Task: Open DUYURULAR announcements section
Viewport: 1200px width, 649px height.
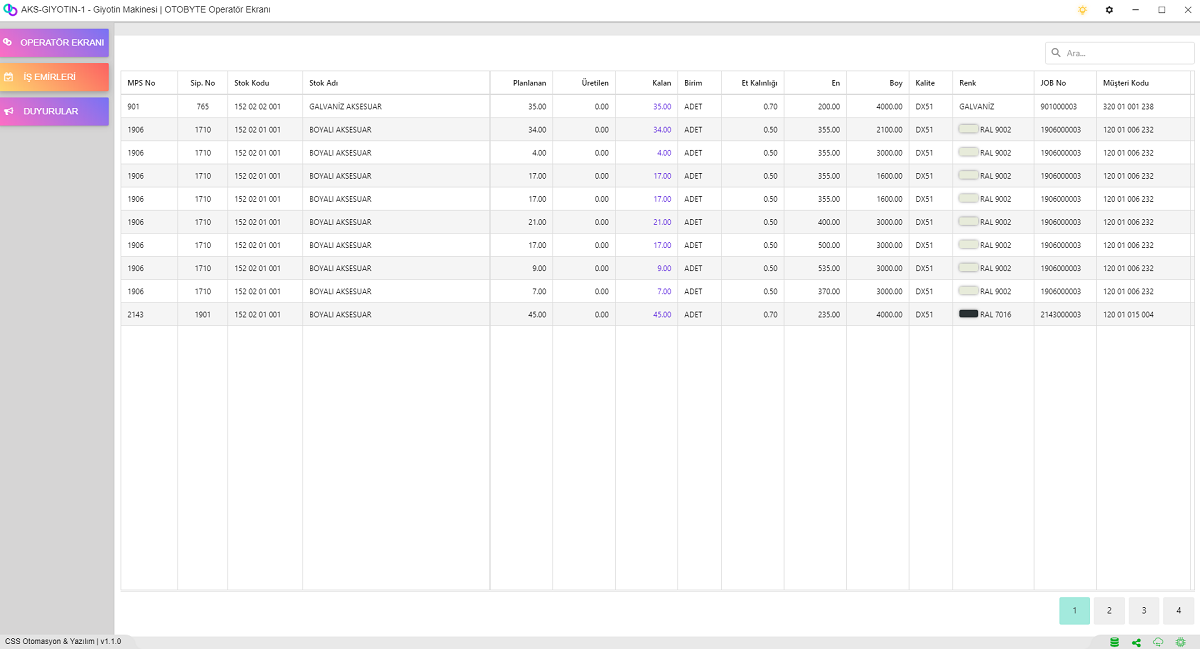Action: (55, 111)
